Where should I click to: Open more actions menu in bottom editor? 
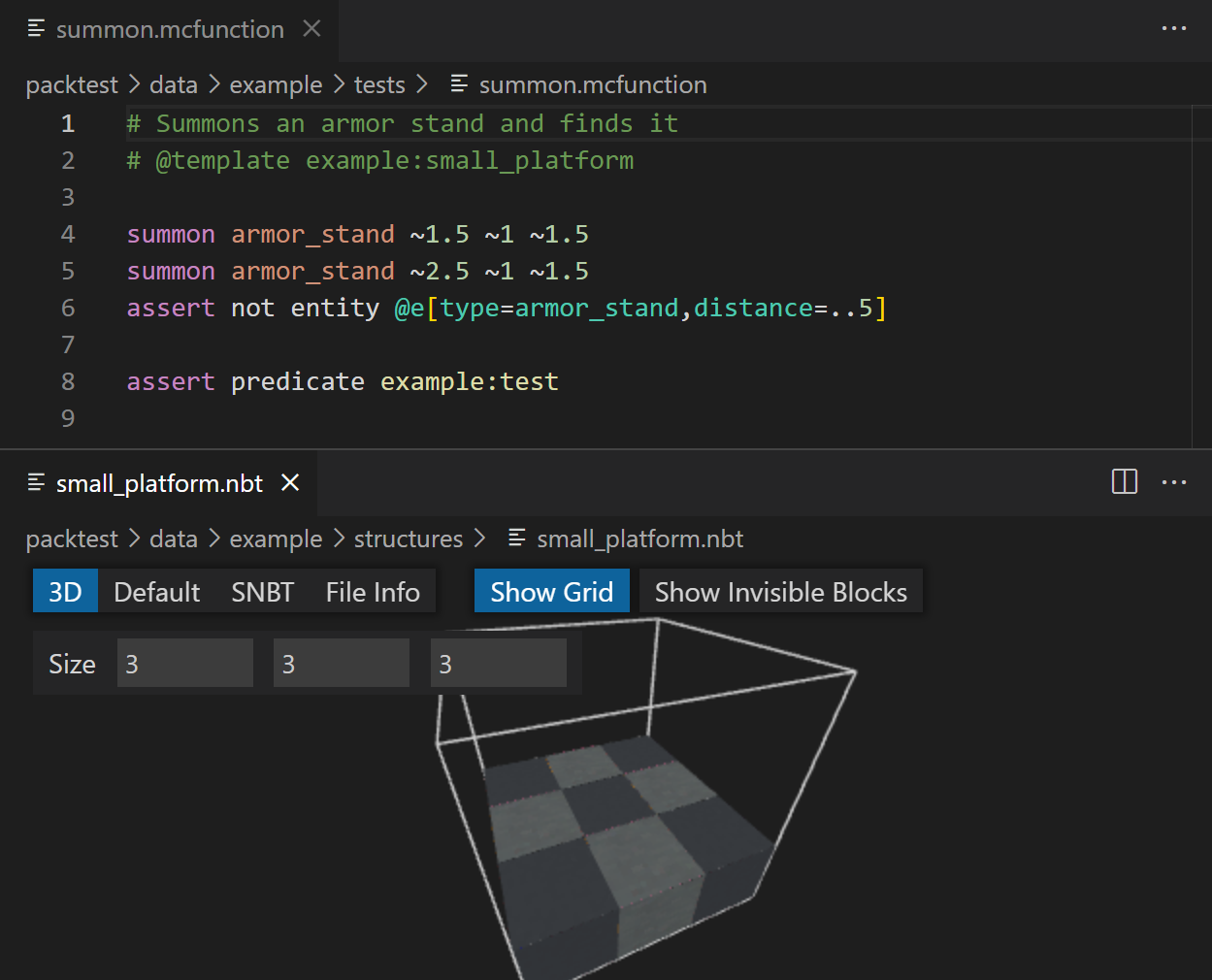pos(1173,482)
